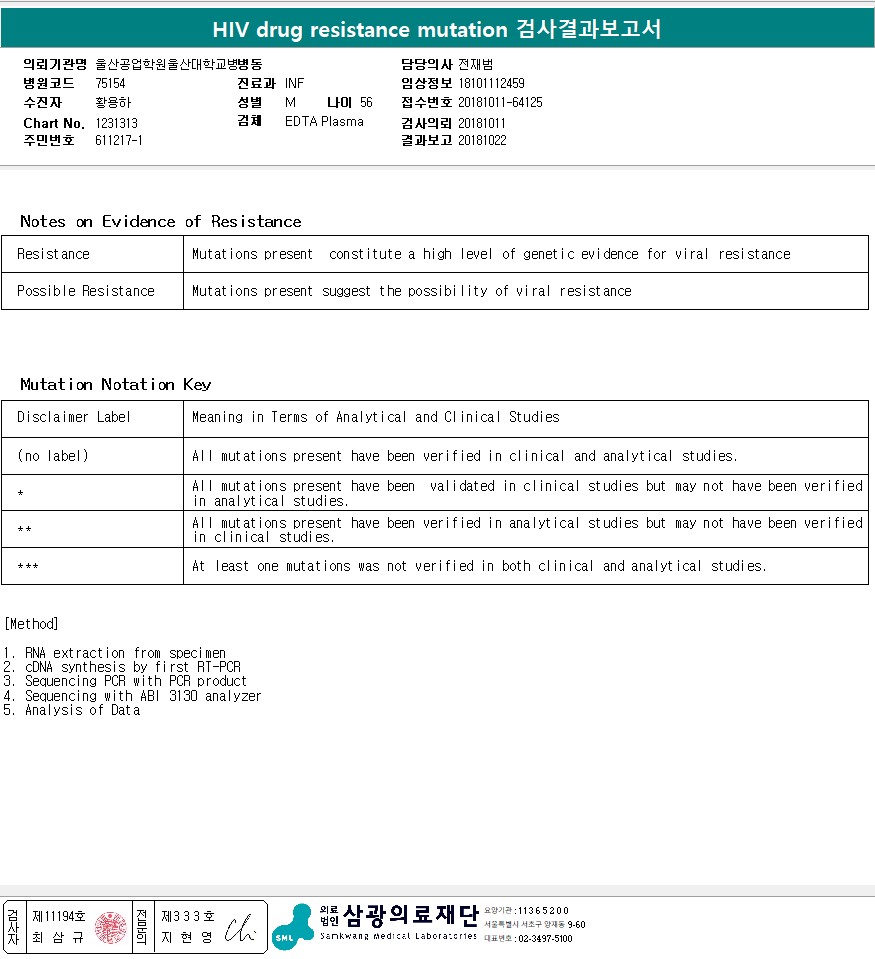
Task: Click method step Sequencing with ABI 3130 analyzer
Action: (x=143, y=696)
